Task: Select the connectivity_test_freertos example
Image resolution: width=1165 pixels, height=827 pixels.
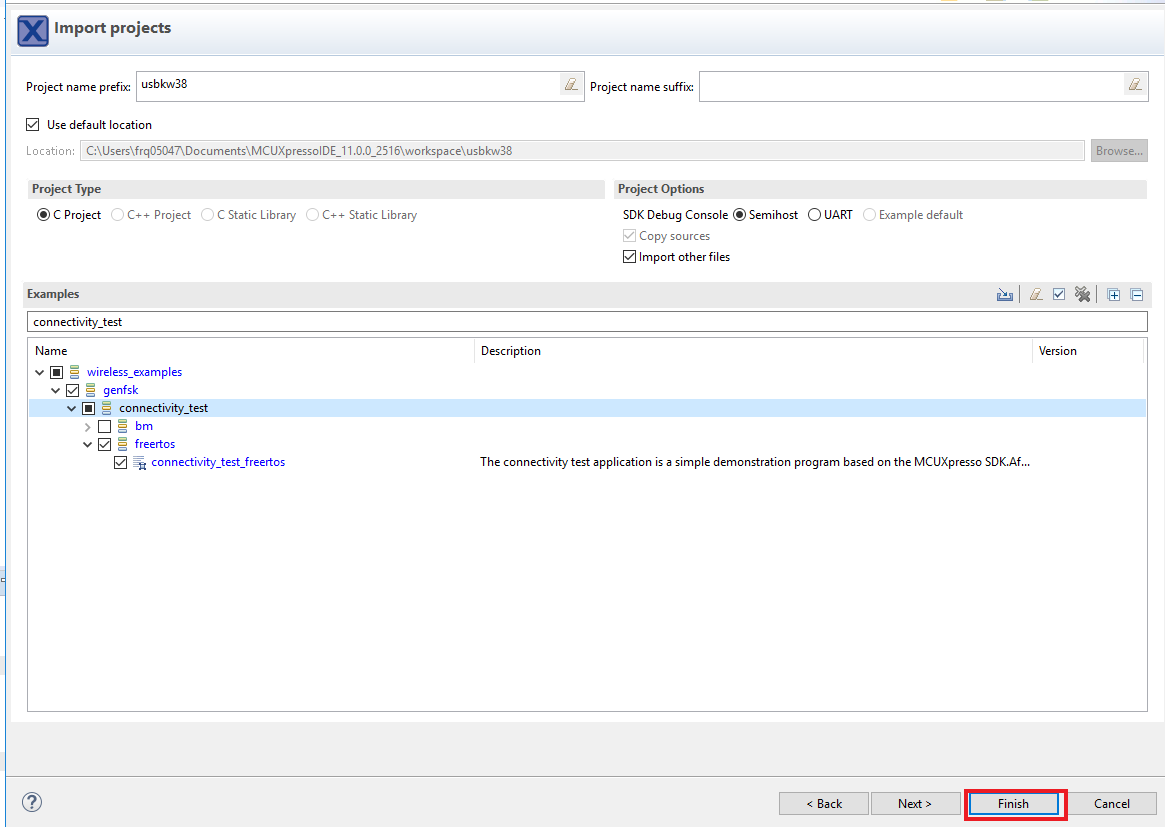Action: [218, 462]
